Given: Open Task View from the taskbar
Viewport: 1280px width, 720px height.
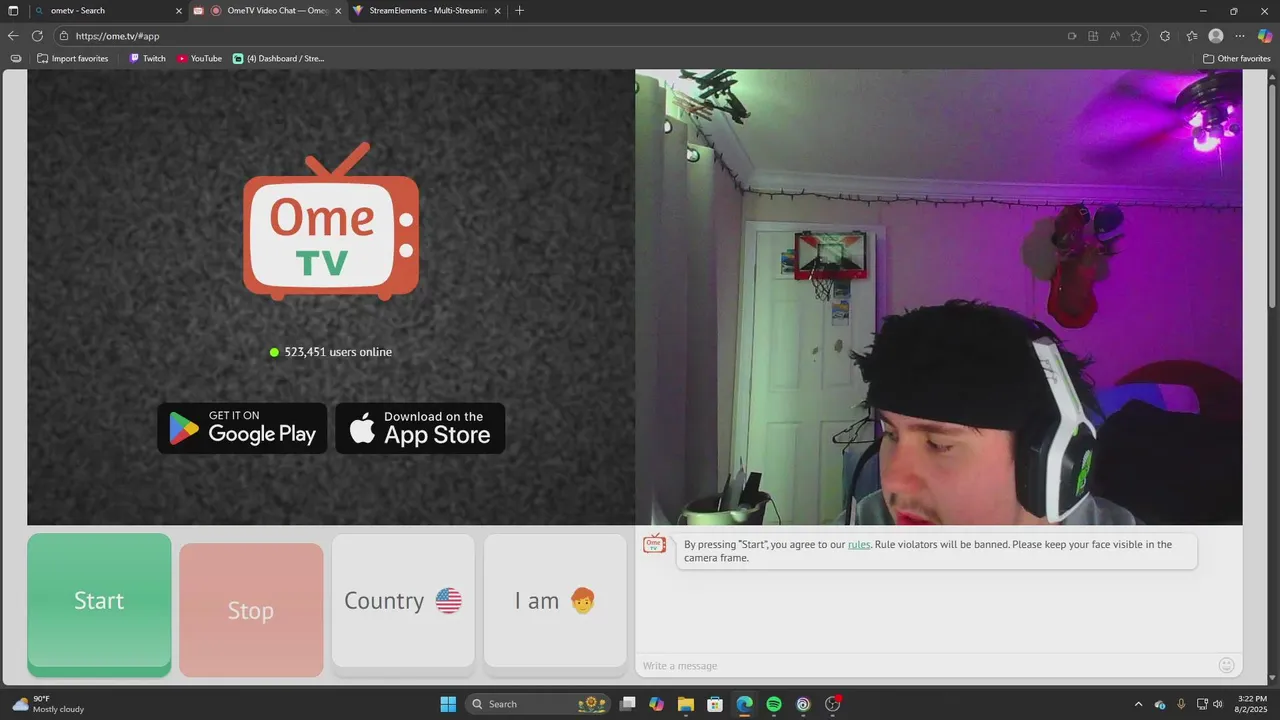Looking at the screenshot, I should (627, 704).
